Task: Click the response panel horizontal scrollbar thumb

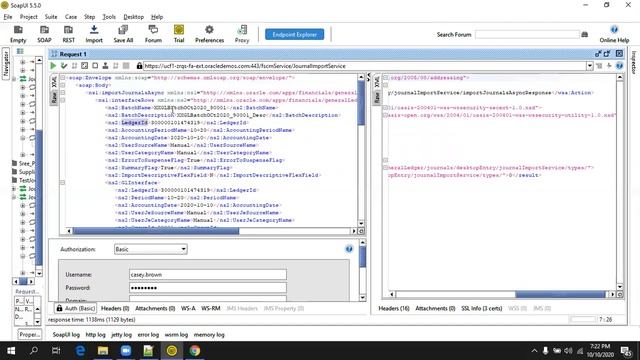Action: tap(560, 294)
